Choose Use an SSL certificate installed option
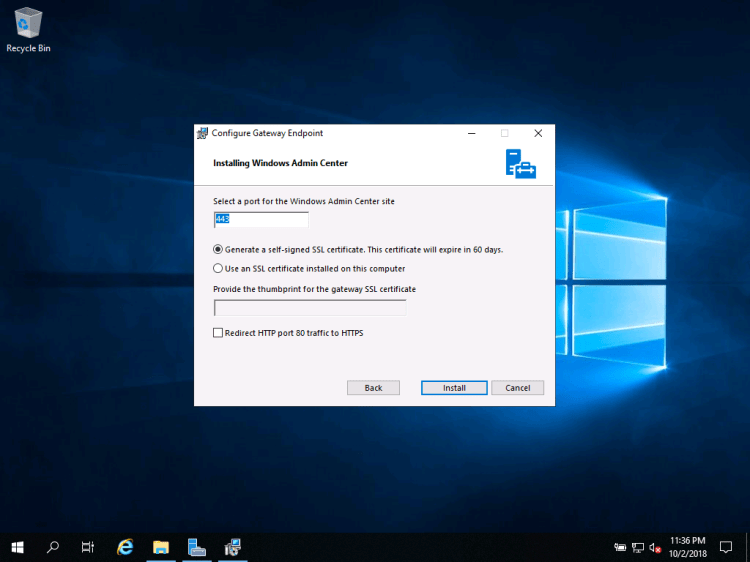The width and height of the screenshot is (750, 562). coord(219,268)
